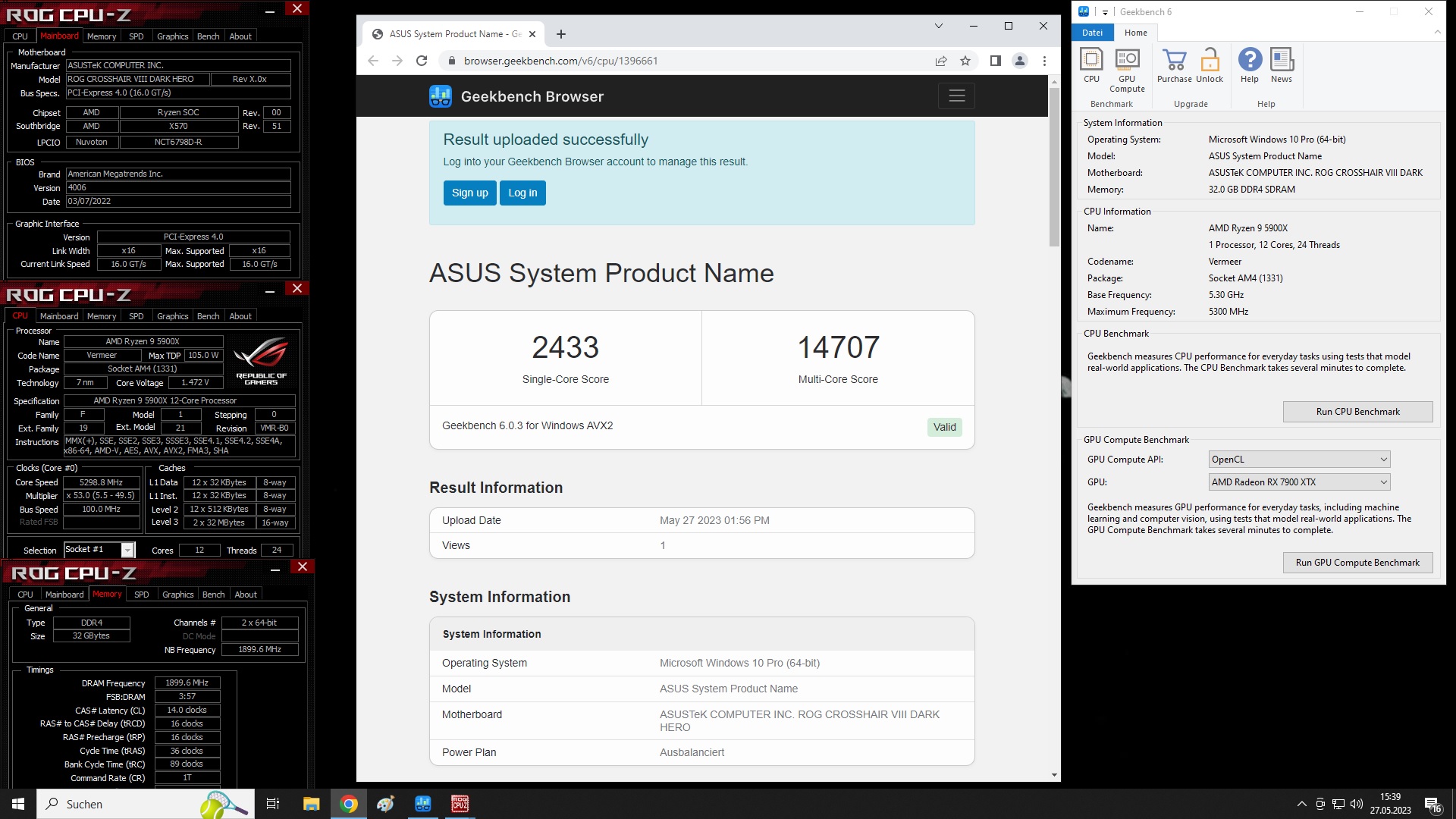Switch to Chrome on the taskbar
This screenshot has width=1456, height=819.
(349, 804)
